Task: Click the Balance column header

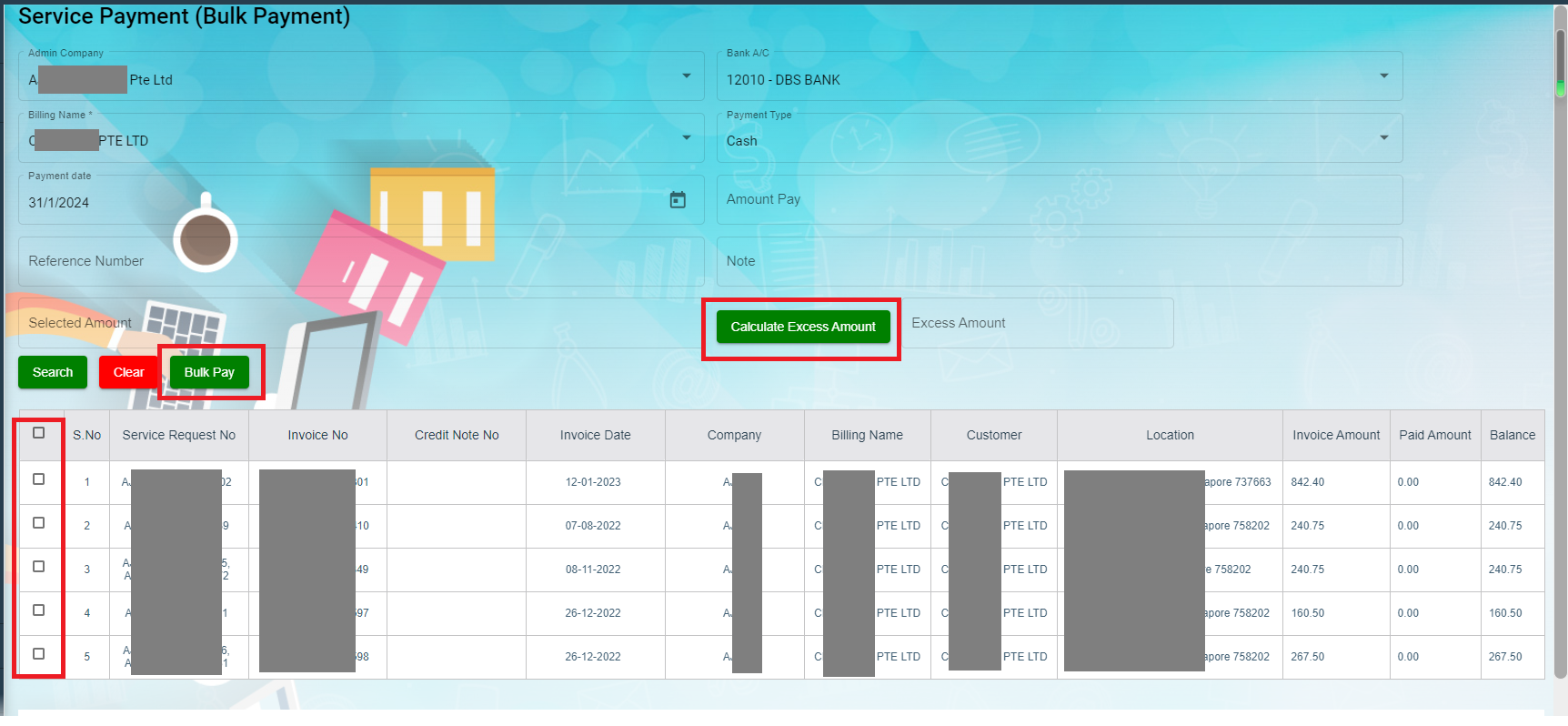Action: click(1512, 436)
